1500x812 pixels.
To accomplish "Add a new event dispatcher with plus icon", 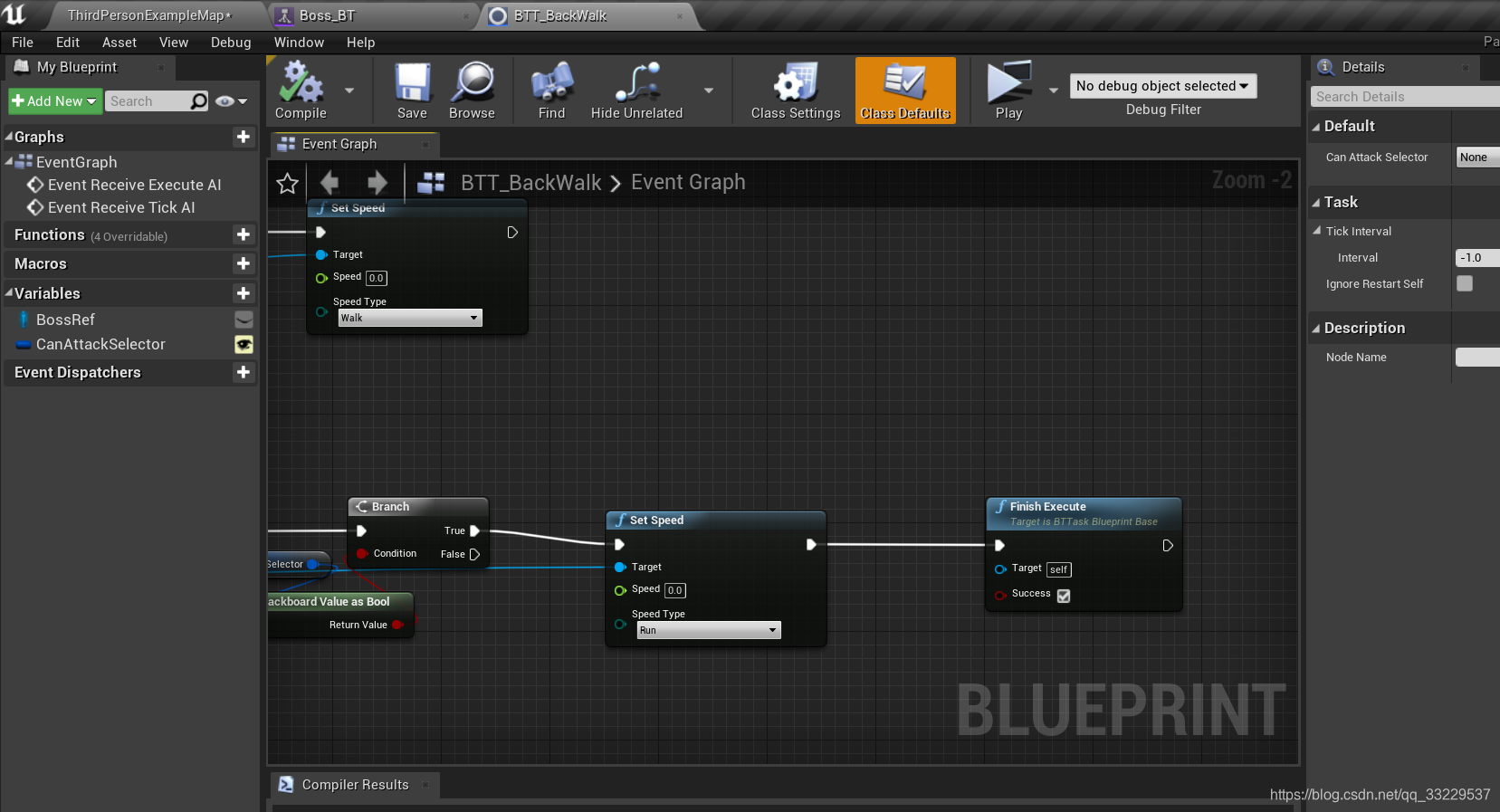I will pos(244,372).
